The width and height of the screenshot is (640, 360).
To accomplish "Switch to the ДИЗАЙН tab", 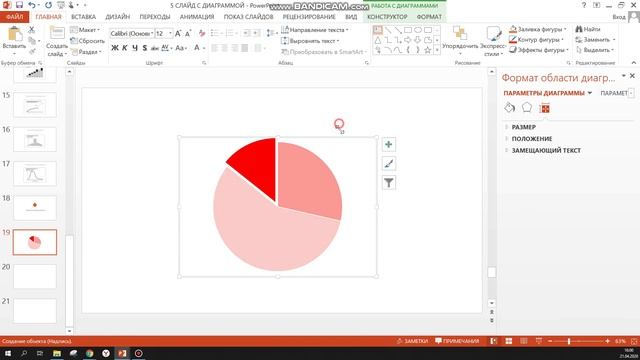I will (x=118, y=17).
